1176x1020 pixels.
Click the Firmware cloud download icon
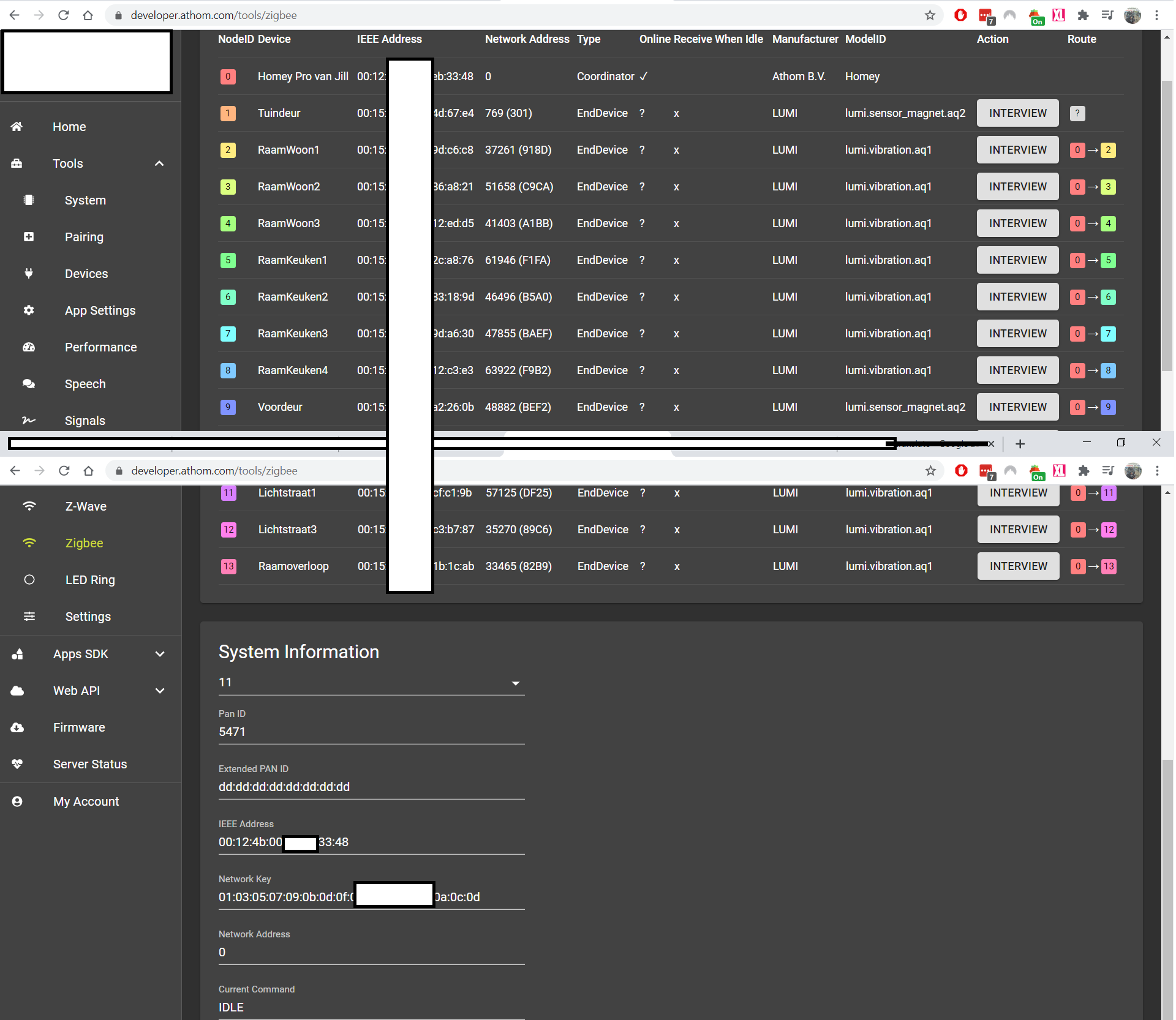click(x=17, y=727)
